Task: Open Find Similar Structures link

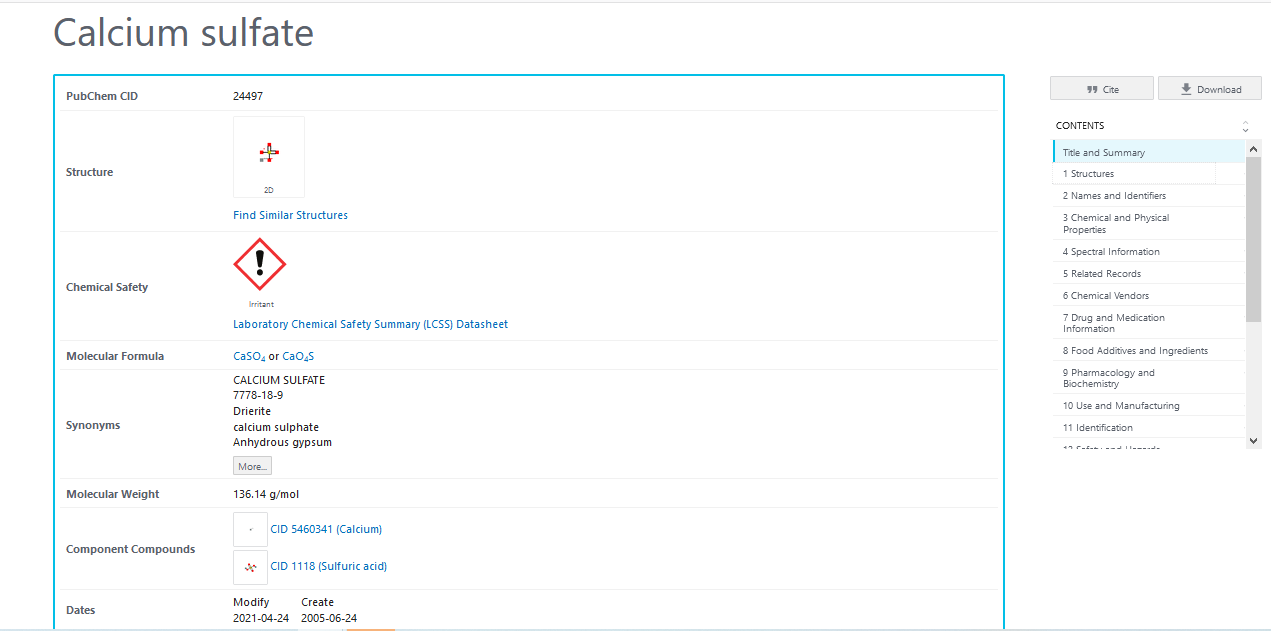Action: 290,215
